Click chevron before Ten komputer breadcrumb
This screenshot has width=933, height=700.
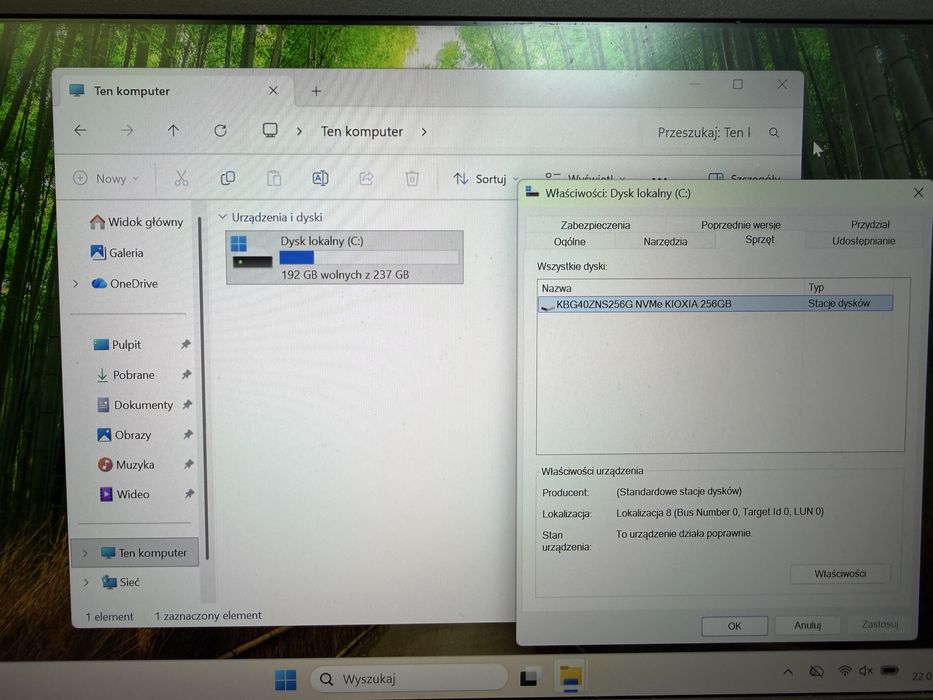pos(299,132)
